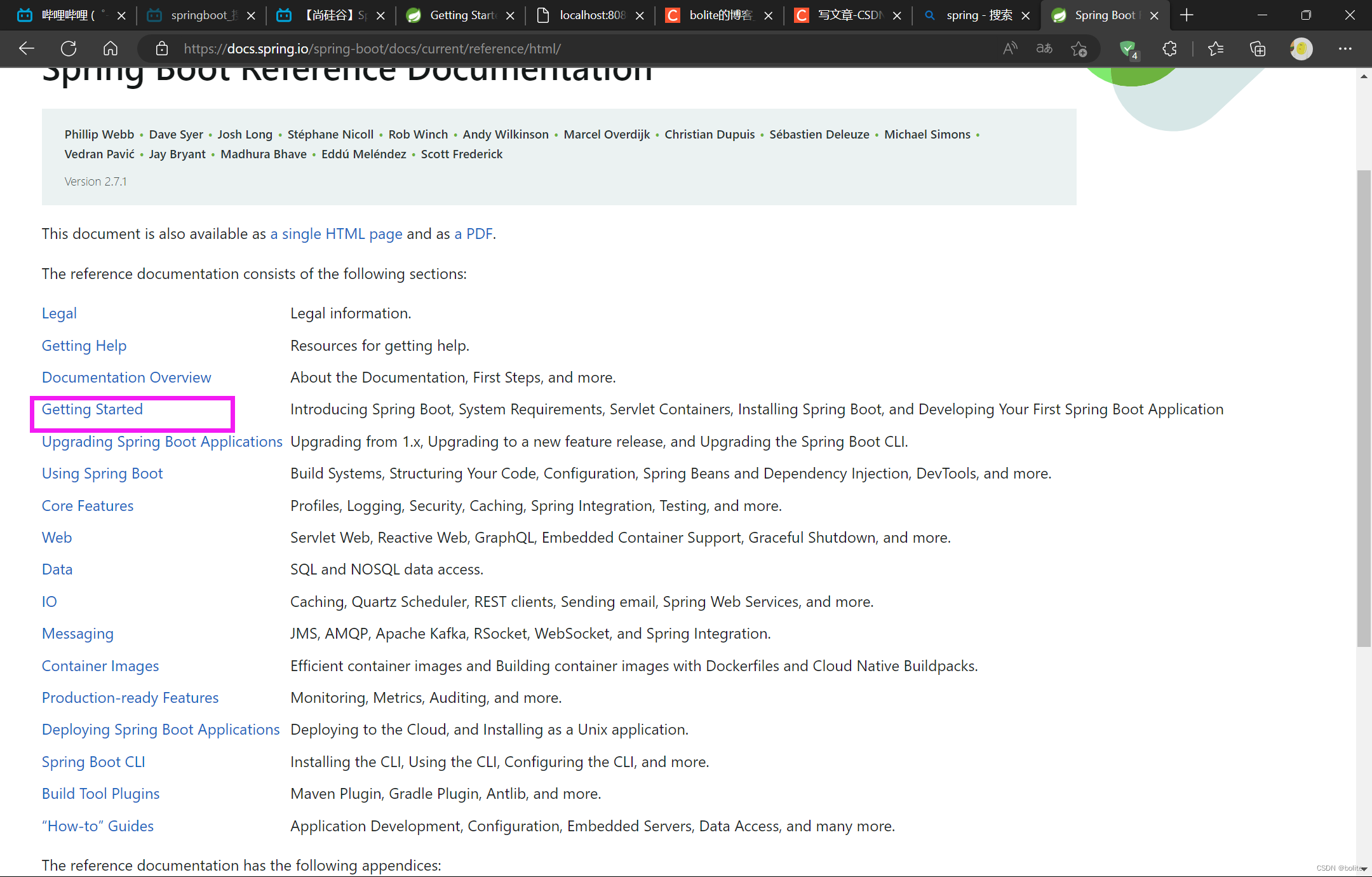The height and width of the screenshot is (877, 1372).
Task: Open the Messaging section link
Action: click(77, 634)
